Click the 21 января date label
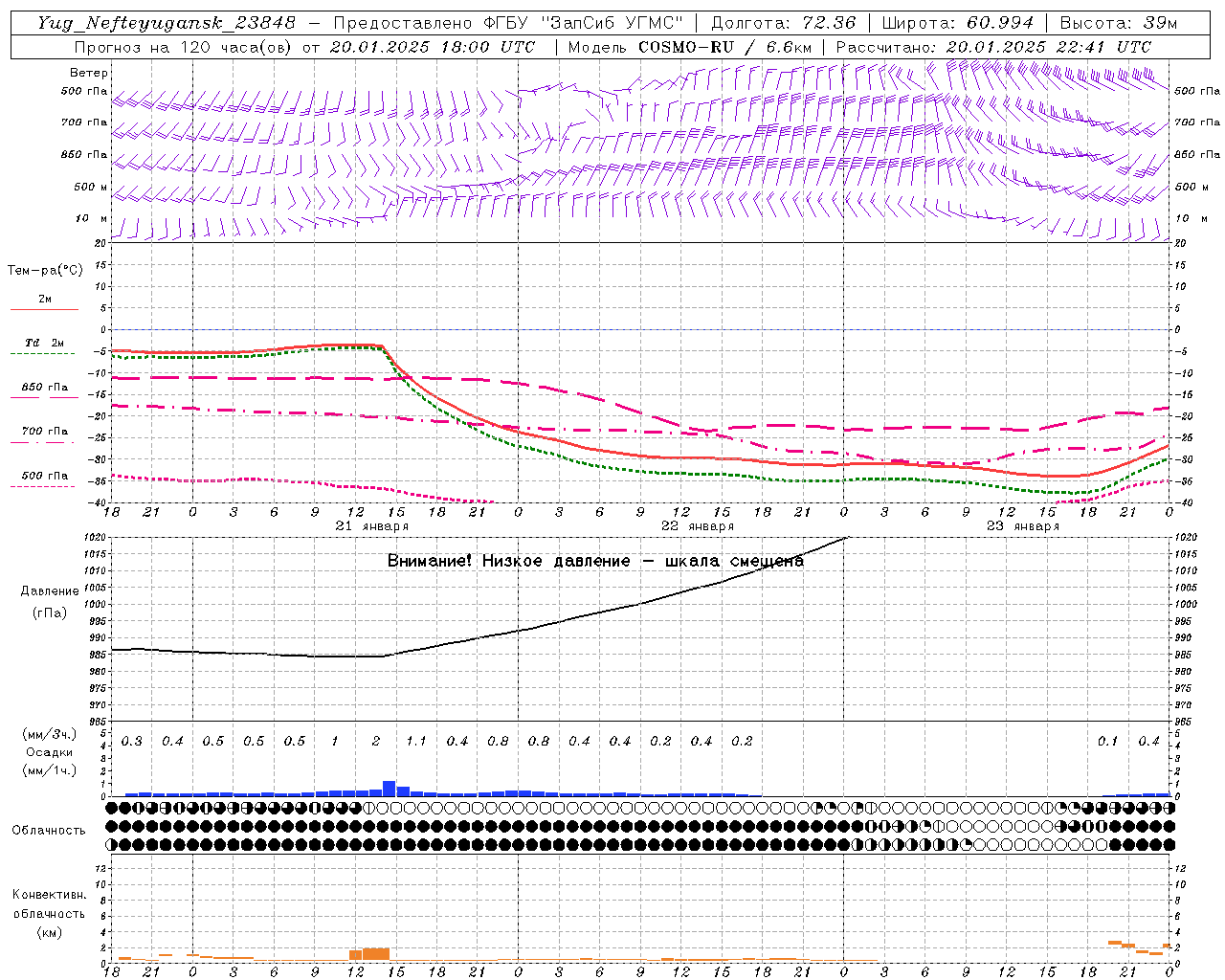This screenshot has height=980, width=1225. point(372,526)
